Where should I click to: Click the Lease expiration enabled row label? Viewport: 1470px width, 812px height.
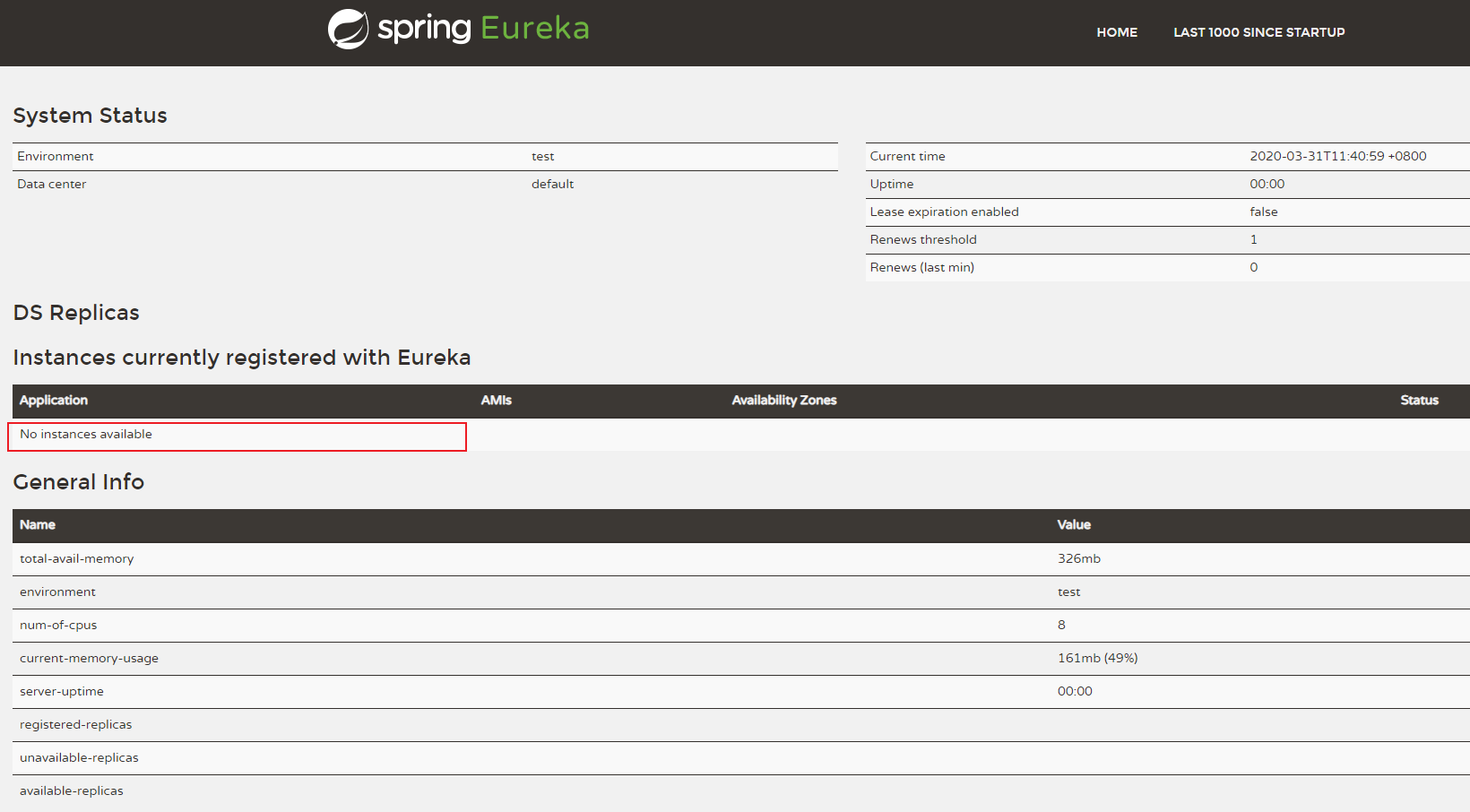click(944, 212)
